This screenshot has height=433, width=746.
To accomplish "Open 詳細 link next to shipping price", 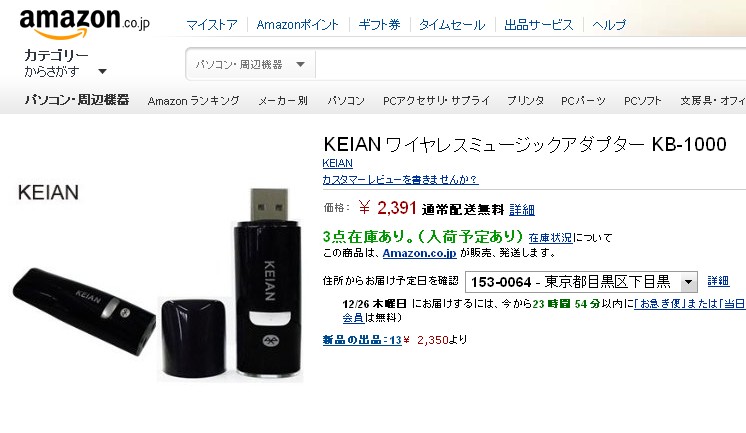I will (522, 209).
